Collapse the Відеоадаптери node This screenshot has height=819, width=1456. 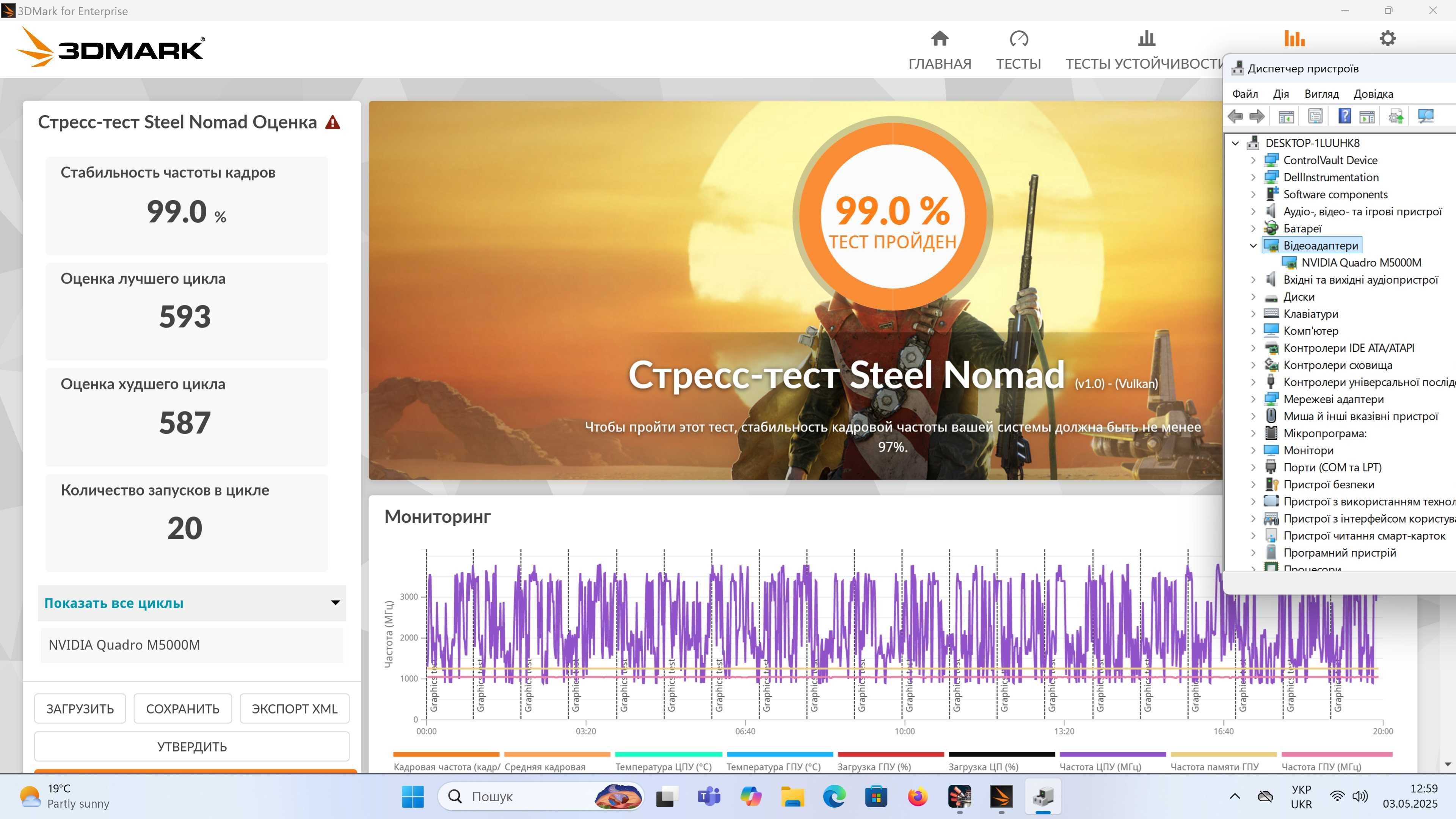tap(1253, 246)
